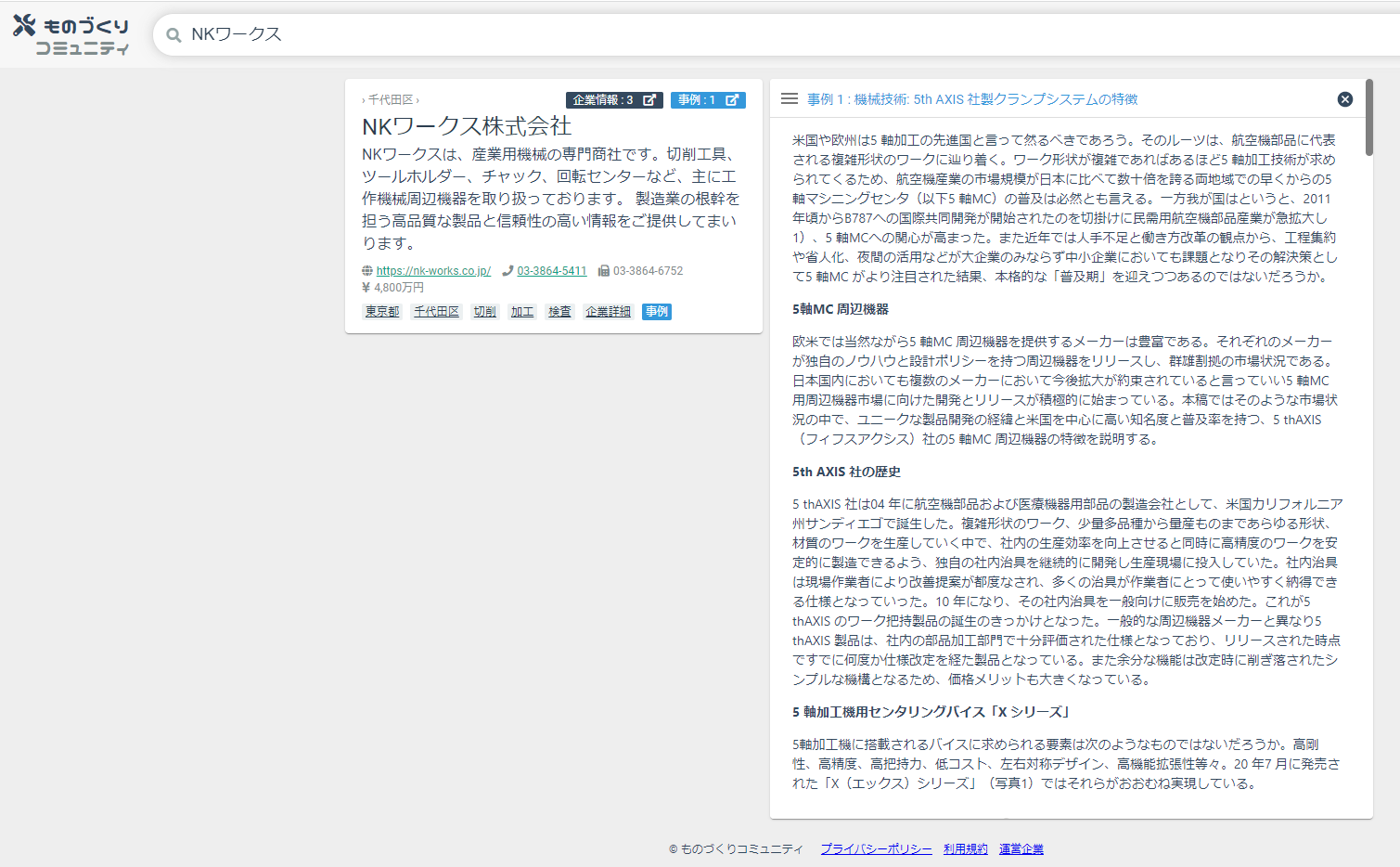
Task: Select fax number text 03-3864-6752
Action: click(648, 271)
